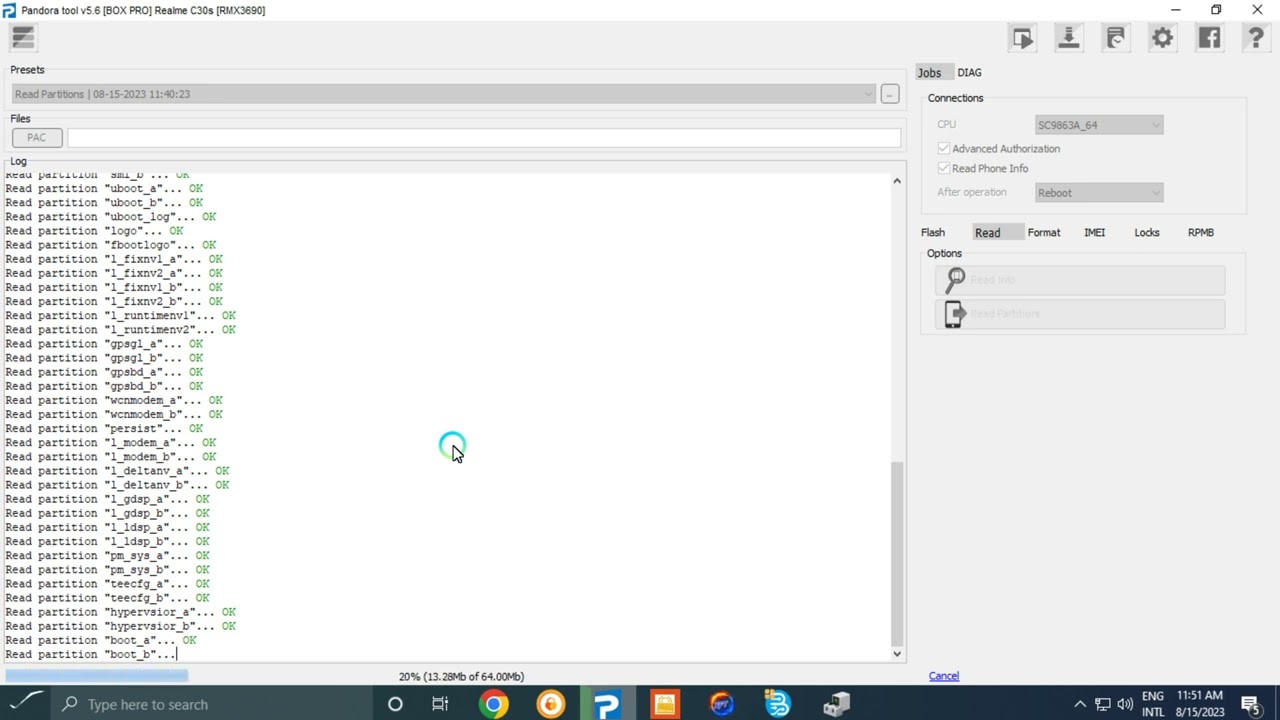Open the Facebook page icon
Screen dimensions: 1280x720
point(1209,38)
